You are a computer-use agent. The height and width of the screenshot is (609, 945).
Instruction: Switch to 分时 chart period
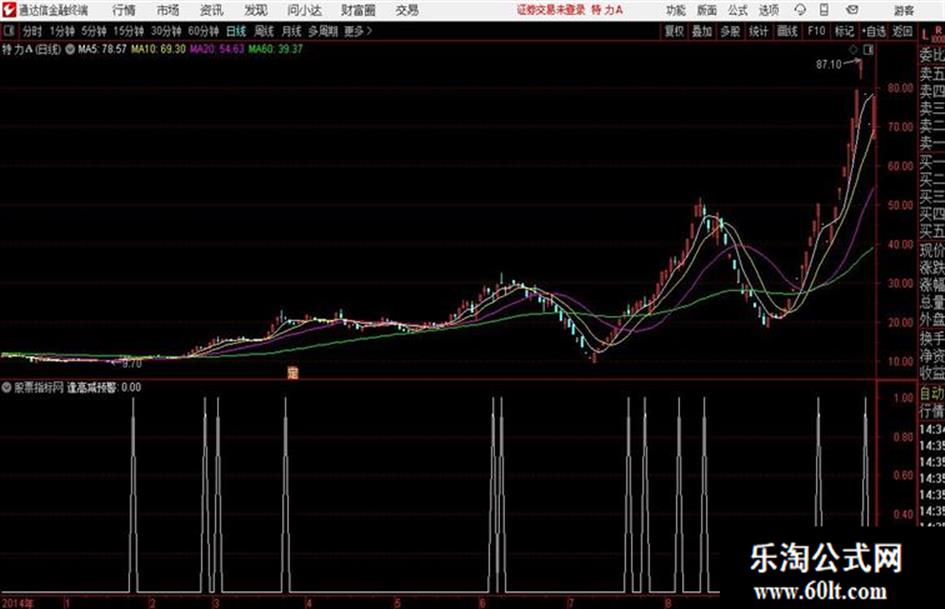coord(33,31)
